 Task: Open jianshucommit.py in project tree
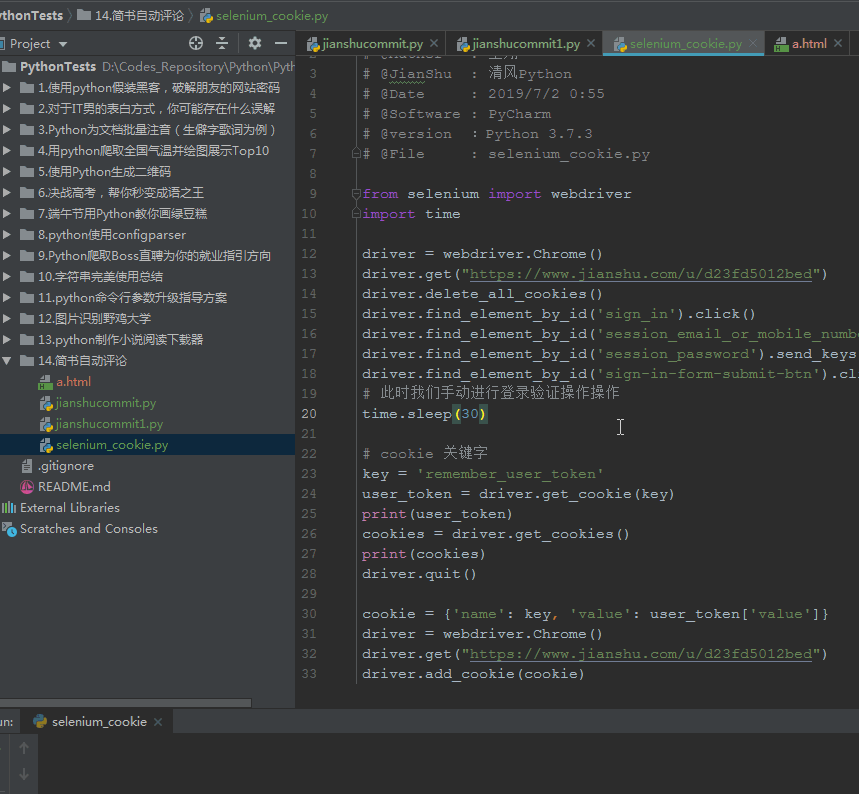[x=106, y=403]
